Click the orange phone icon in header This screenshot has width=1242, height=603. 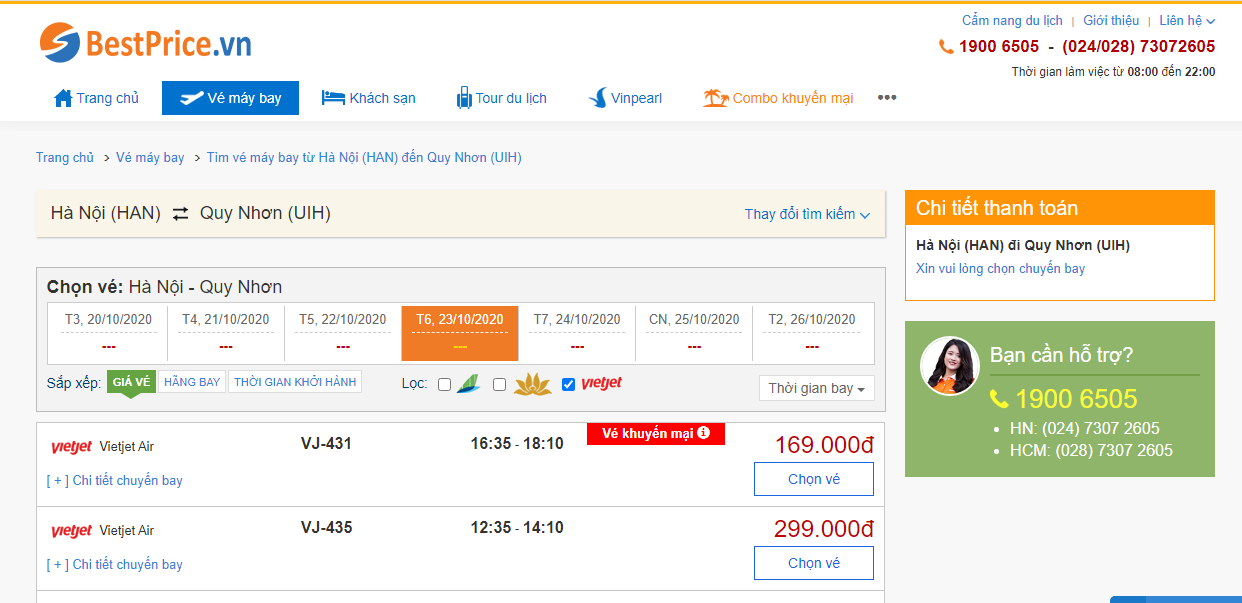tap(946, 46)
